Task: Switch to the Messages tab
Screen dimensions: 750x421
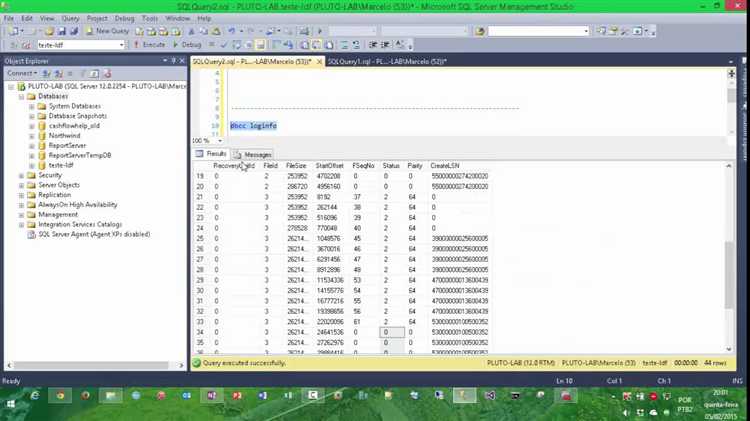Action: [253, 154]
